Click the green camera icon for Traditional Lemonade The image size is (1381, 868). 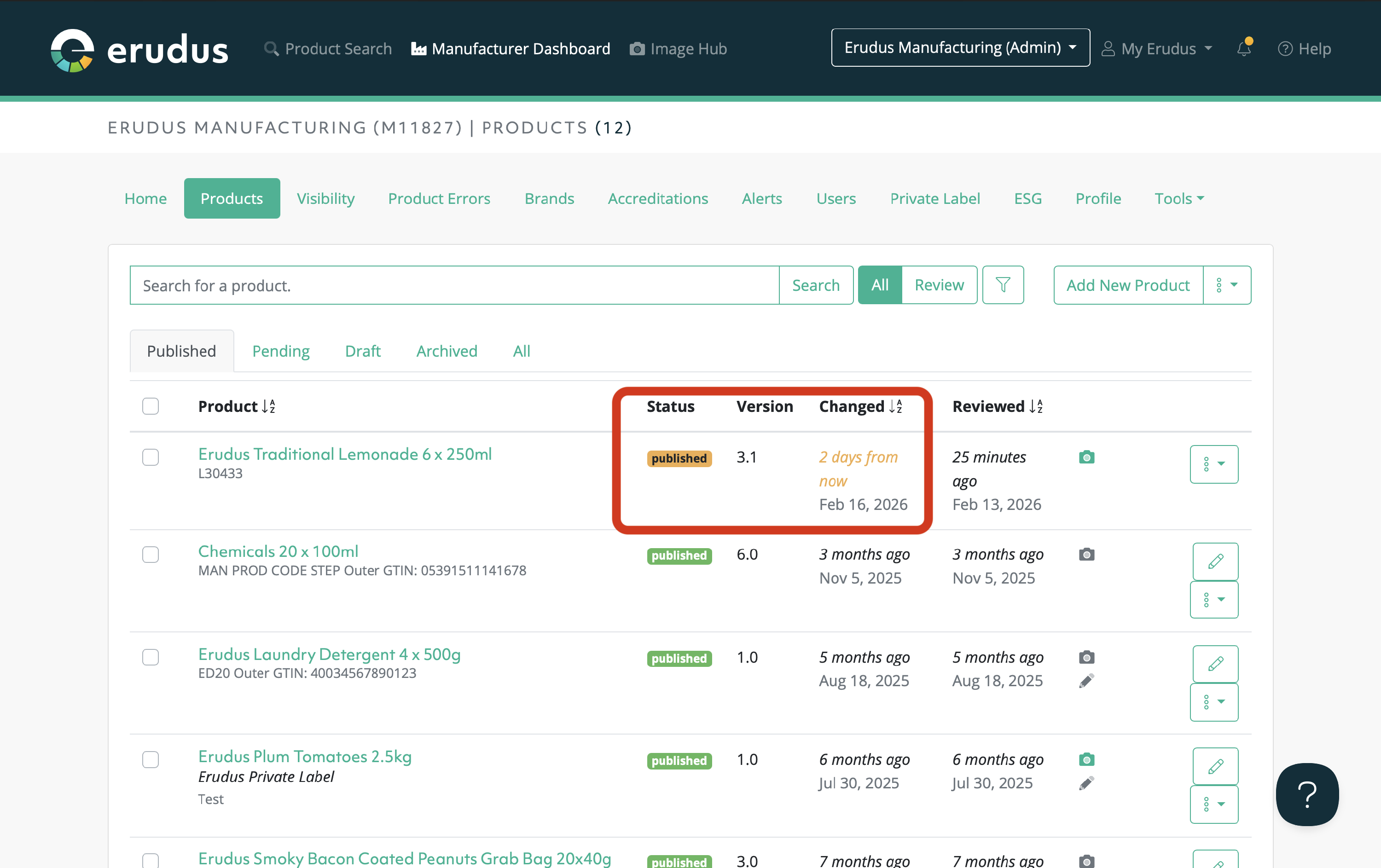pyautogui.click(x=1086, y=457)
